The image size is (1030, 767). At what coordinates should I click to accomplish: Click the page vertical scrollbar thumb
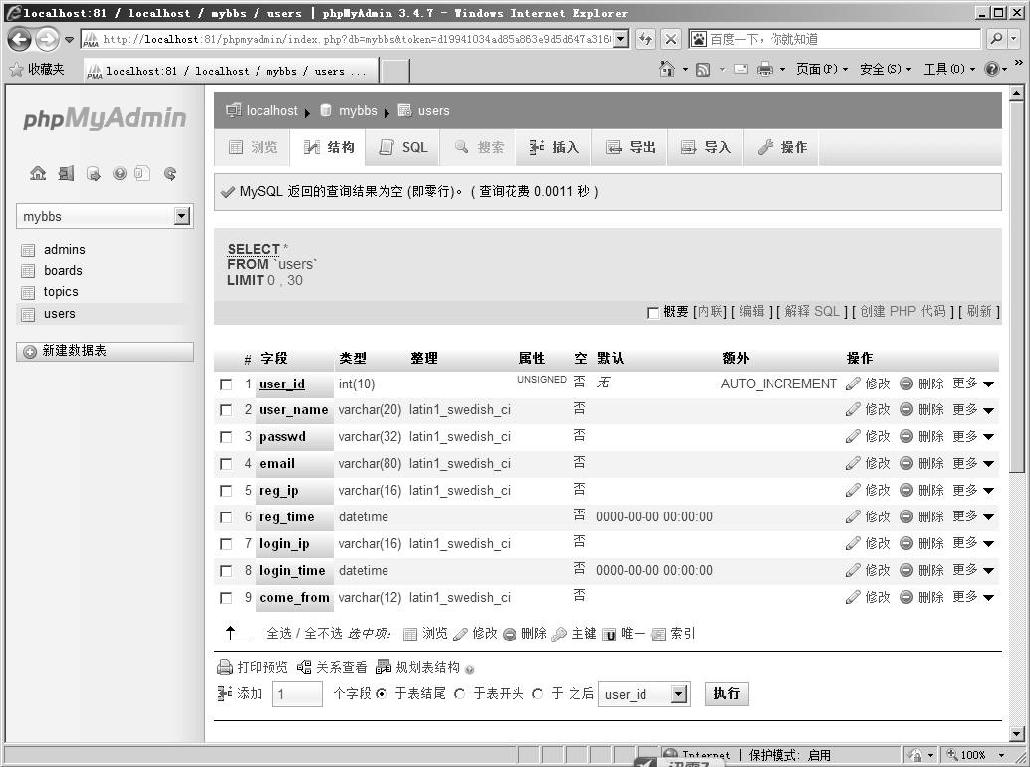pyautogui.click(x=1016, y=288)
